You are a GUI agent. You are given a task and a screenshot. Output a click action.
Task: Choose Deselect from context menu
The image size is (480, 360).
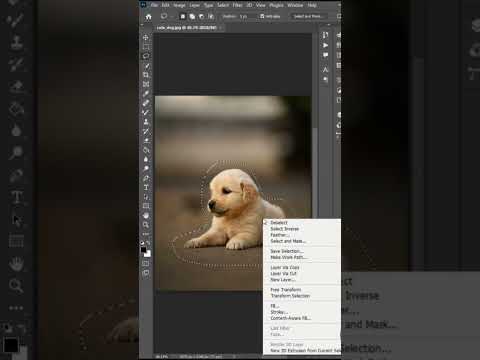(279, 223)
